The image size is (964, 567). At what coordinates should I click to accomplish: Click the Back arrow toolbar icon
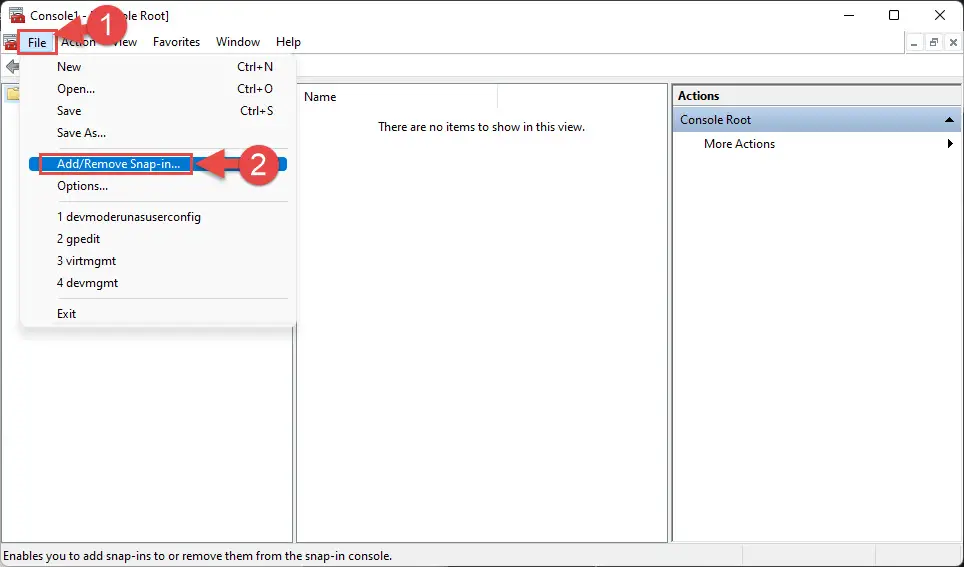(x=12, y=66)
